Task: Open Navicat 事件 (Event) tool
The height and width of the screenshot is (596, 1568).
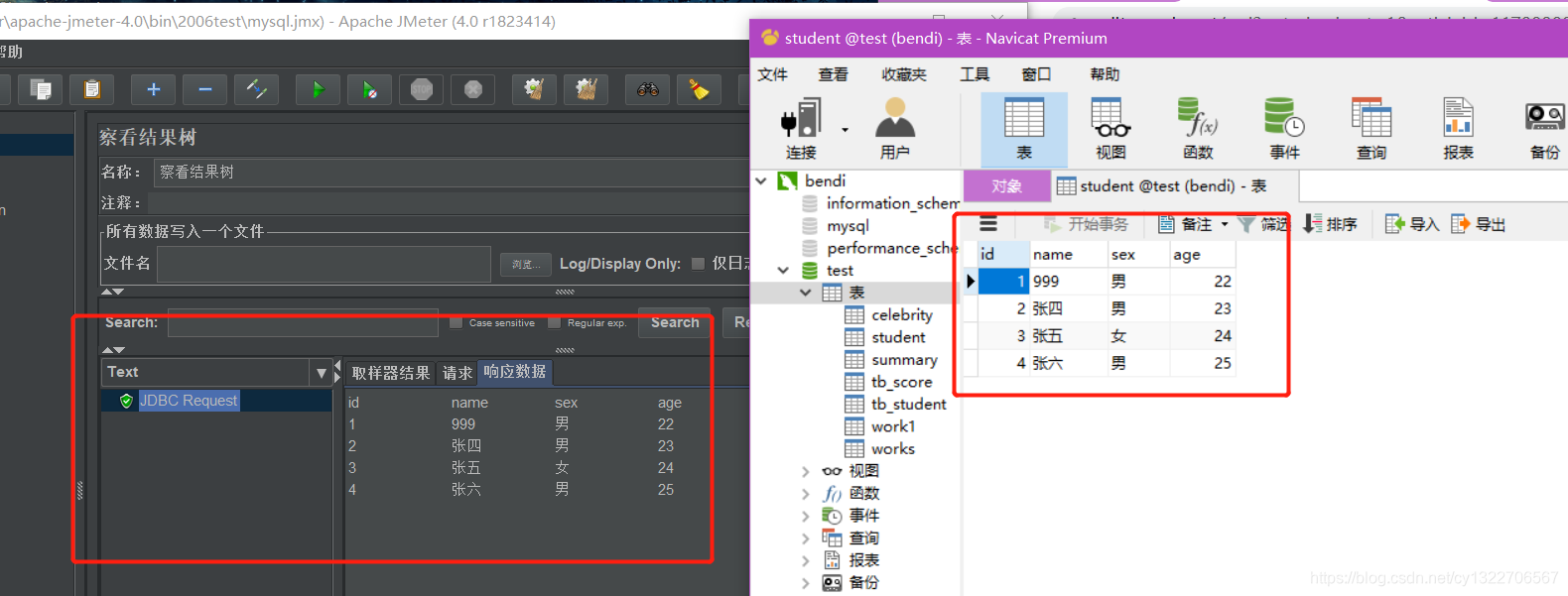Action: pyautogui.click(x=1284, y=129)
